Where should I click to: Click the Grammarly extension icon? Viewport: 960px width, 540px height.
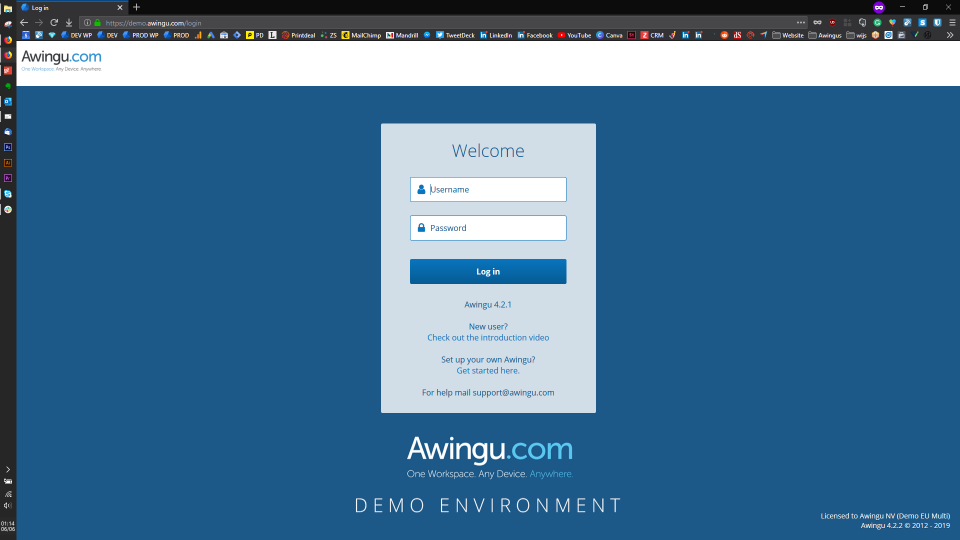click(x=877, y=23)
